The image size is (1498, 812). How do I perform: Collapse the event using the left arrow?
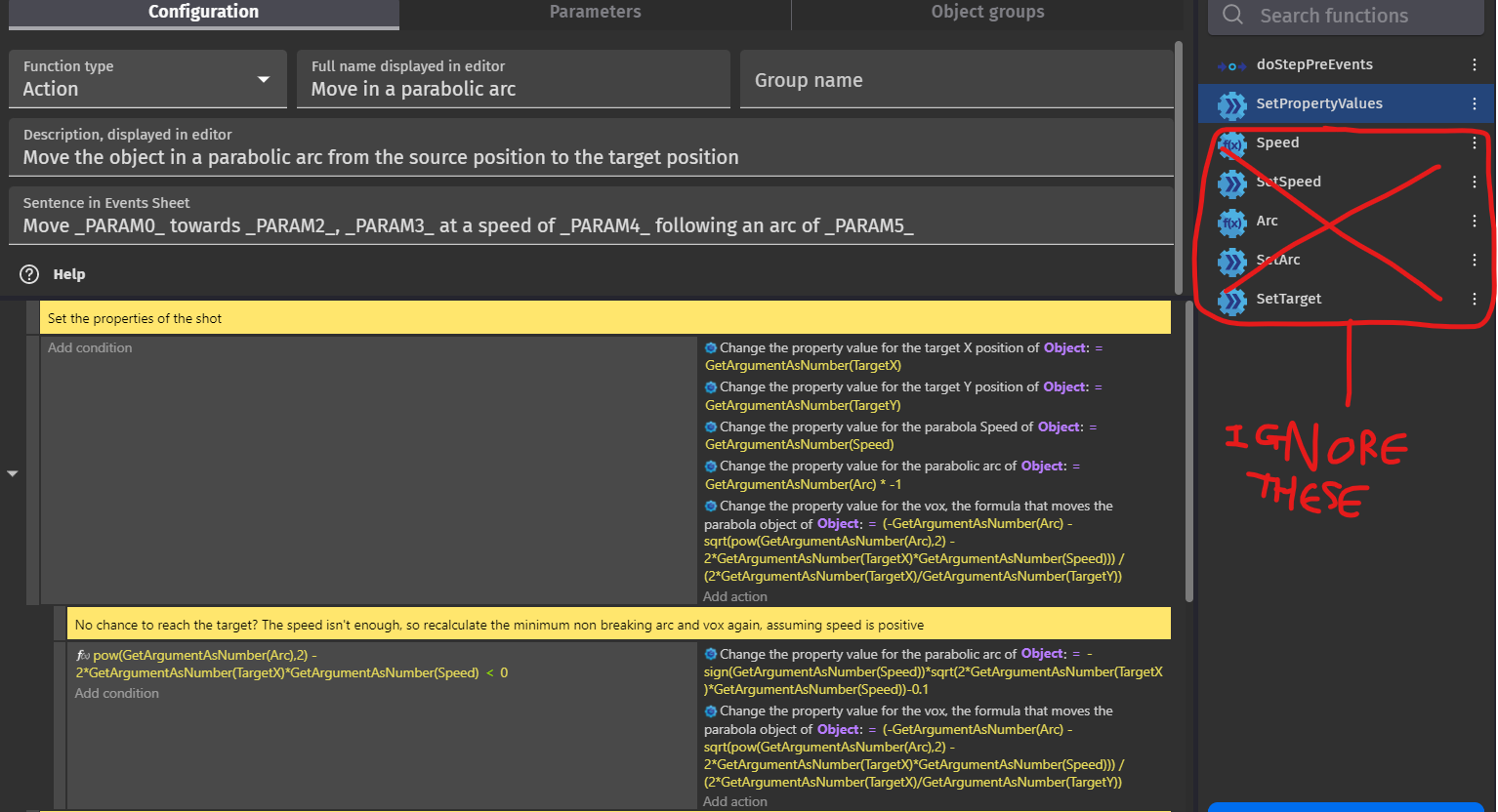click(x=13, y=471)
